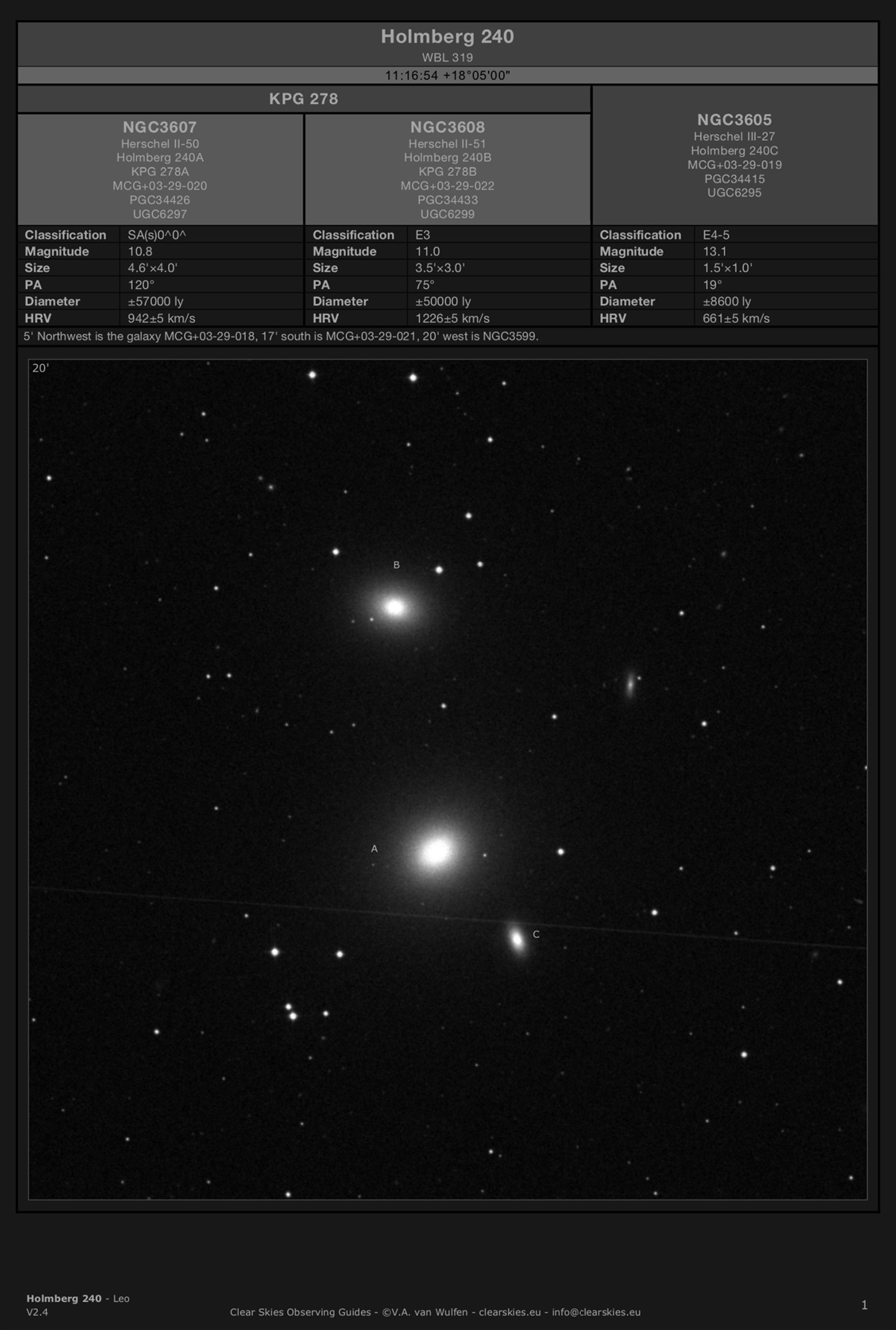Click footer text Holmberg 240 - Leo
The width and height of the screenshot is (896, 1330).
78,1298
